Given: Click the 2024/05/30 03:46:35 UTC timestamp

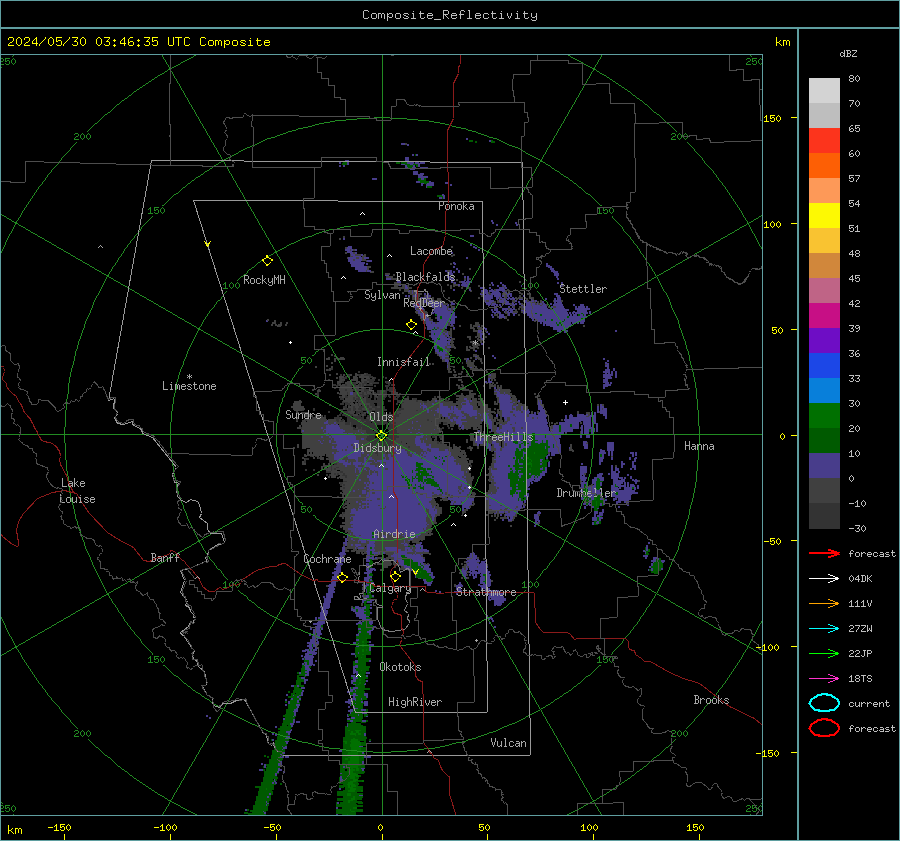Looking at the screenshot, I should click(x=138, y=42).
